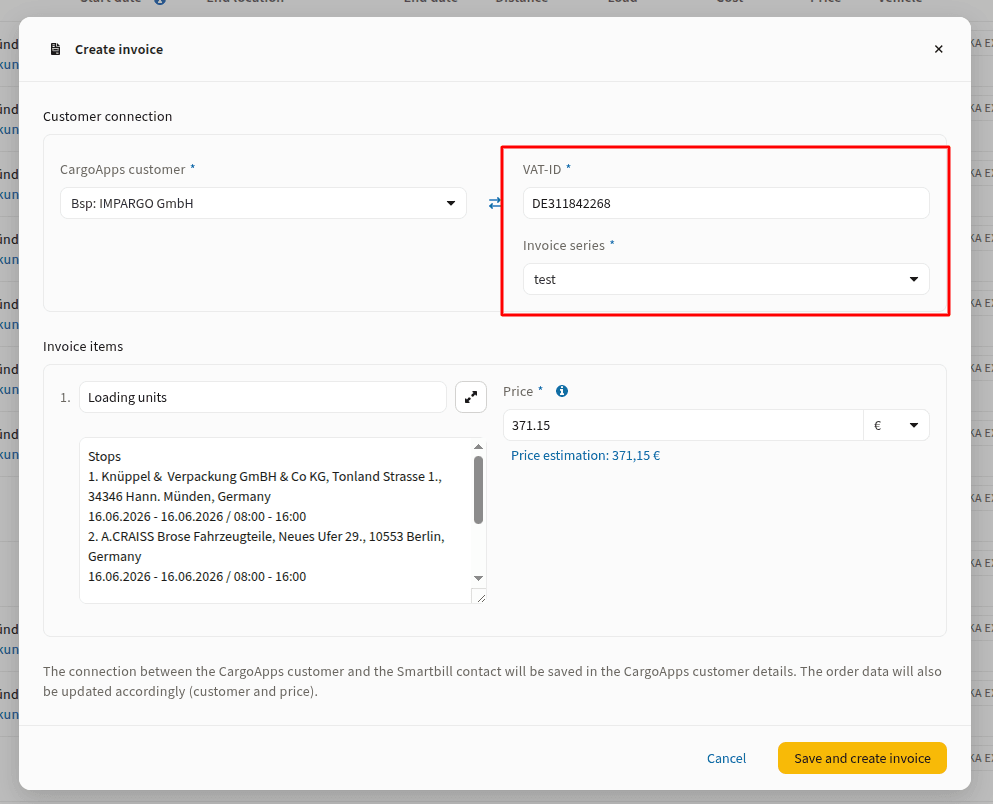This screenshot has height=804, width=993.
Task: Click the Stops description text area
Action: (x=276, y=520)
